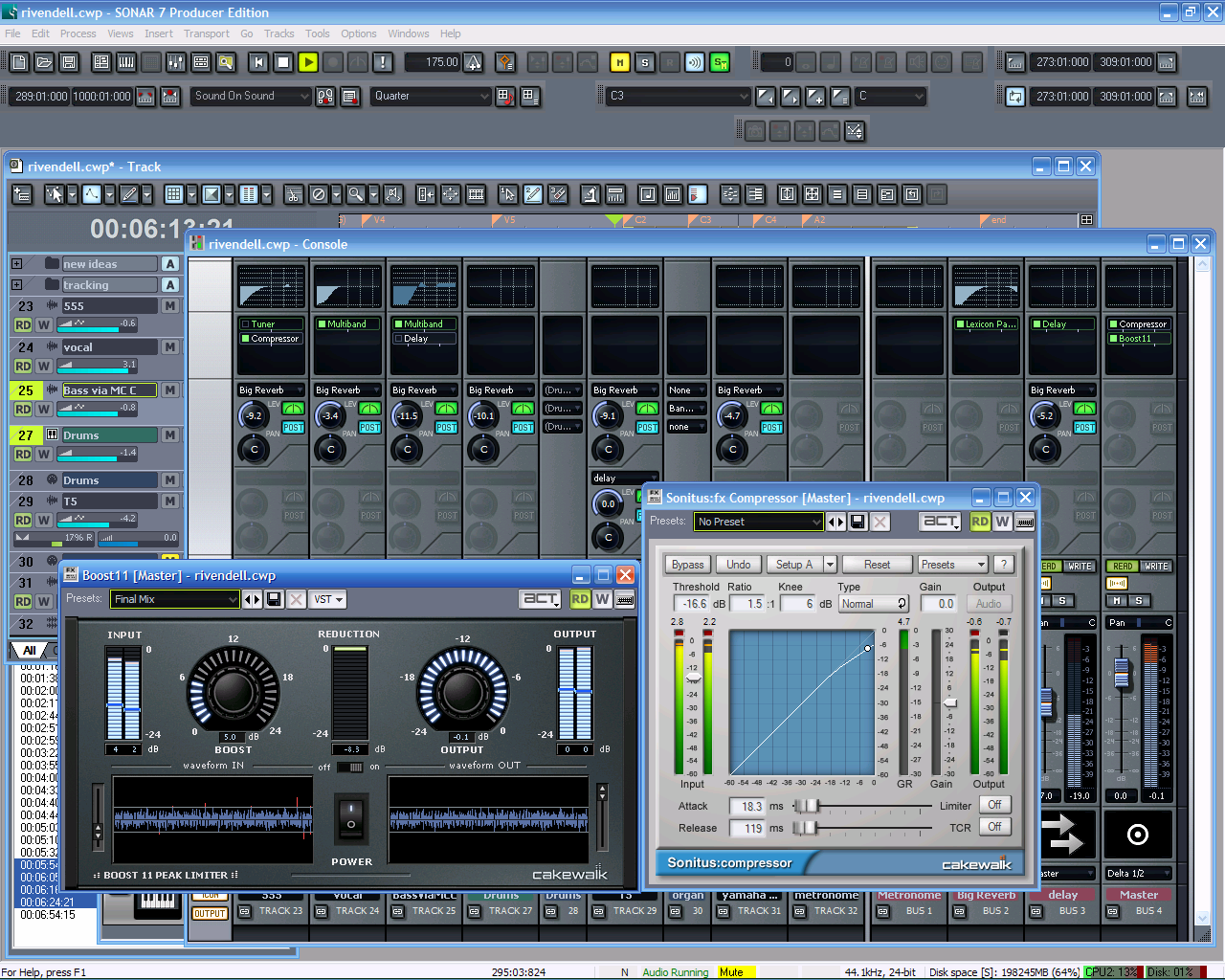
Task: Mute track 24 vocal
Action: 170,347
